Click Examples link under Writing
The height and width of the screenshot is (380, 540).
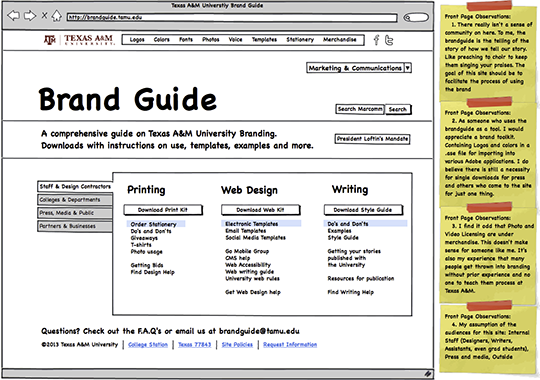pyautogui.click(x=339, y=231)
